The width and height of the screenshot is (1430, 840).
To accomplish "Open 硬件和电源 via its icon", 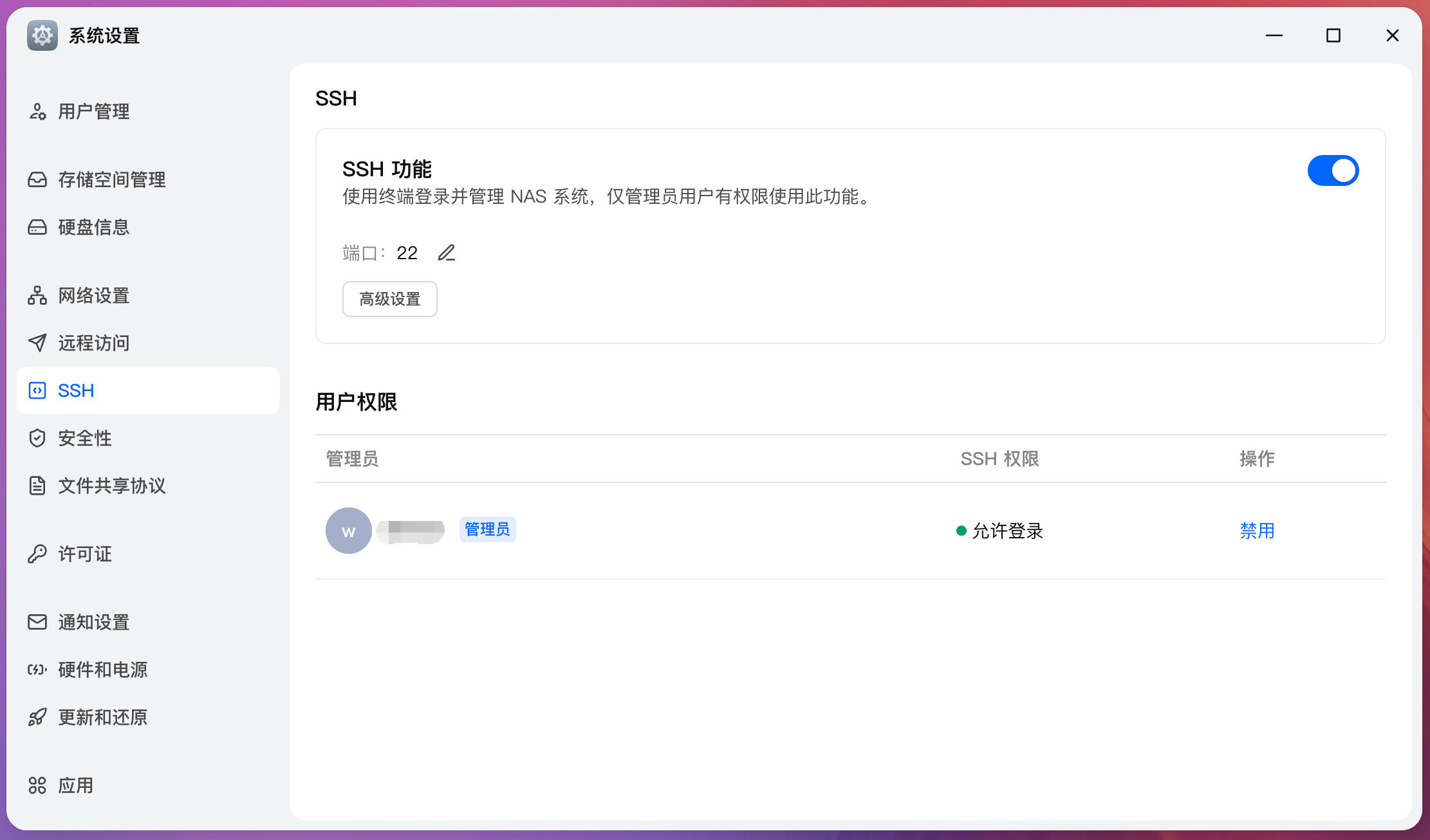I will pos(37,670).
